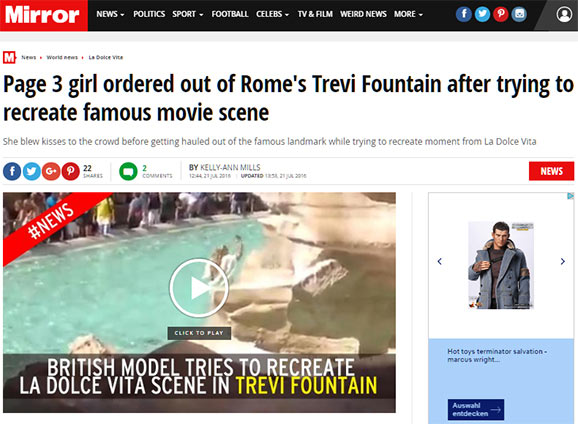Image resolution: width=578 pixels, height=424 pixels.
Task: Open Mirror's Facebook page from header
Action: point(464,14)
